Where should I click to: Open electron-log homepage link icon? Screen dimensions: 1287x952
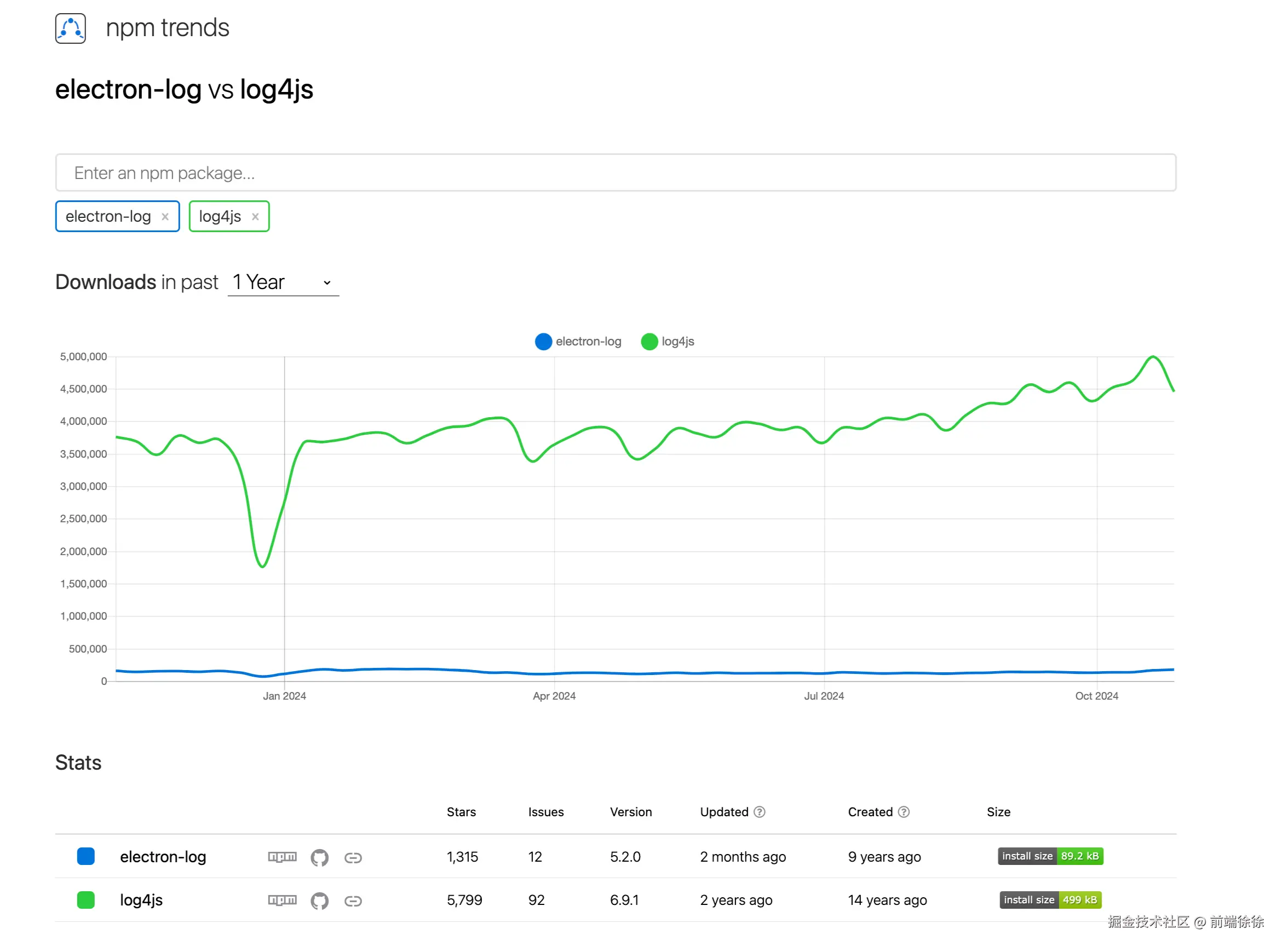353,857
